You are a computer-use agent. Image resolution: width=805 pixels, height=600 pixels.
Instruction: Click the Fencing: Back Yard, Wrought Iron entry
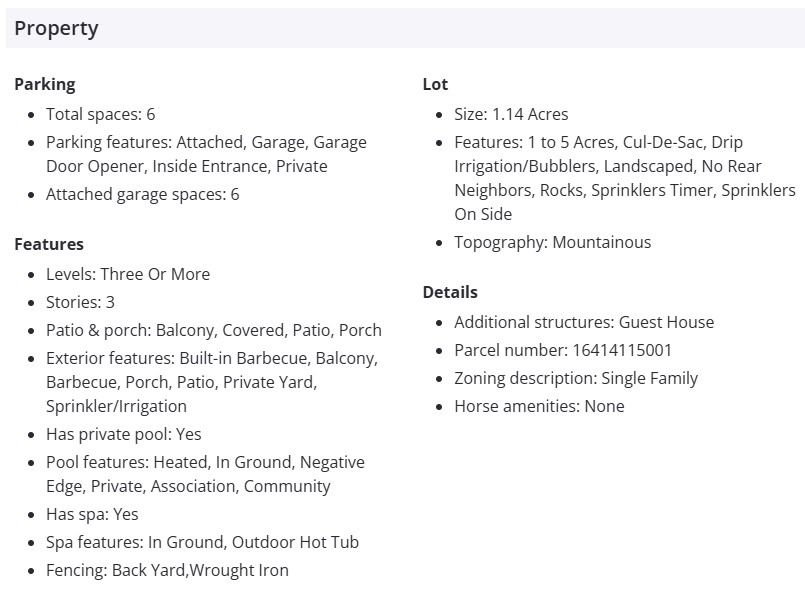(167, 570)
